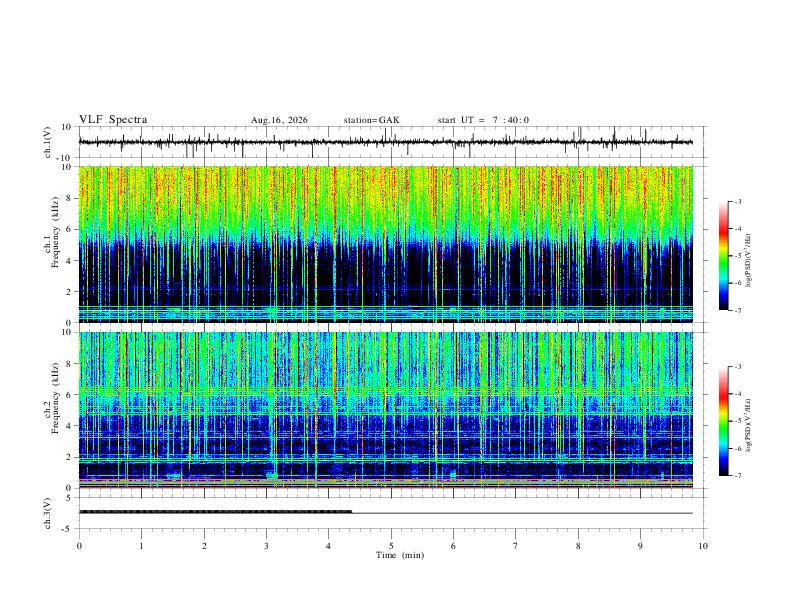Click the -7 label on lower color bar
792x612 pixels.
click(x=737, y=476)
